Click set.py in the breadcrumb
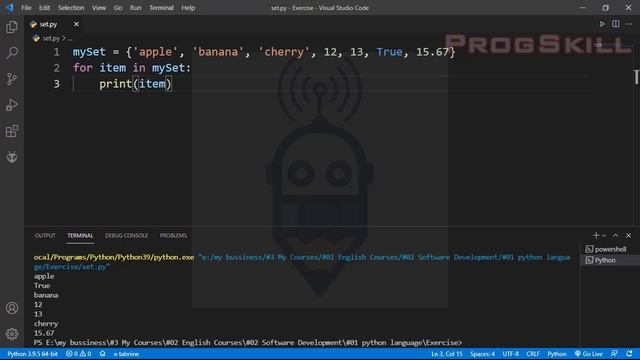 (x=51, y=38)
